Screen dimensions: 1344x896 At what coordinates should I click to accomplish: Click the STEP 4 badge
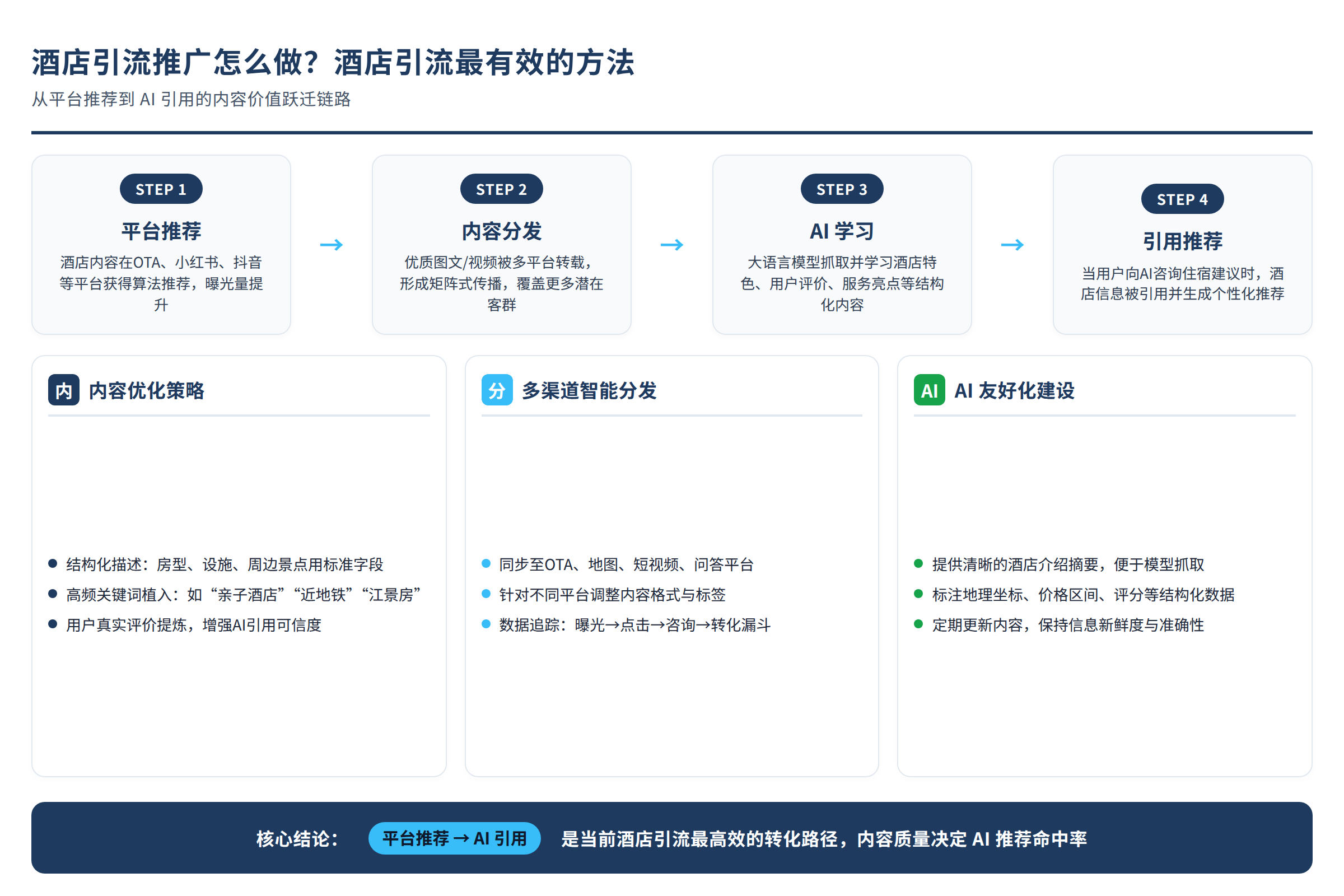pos(1182,199)
